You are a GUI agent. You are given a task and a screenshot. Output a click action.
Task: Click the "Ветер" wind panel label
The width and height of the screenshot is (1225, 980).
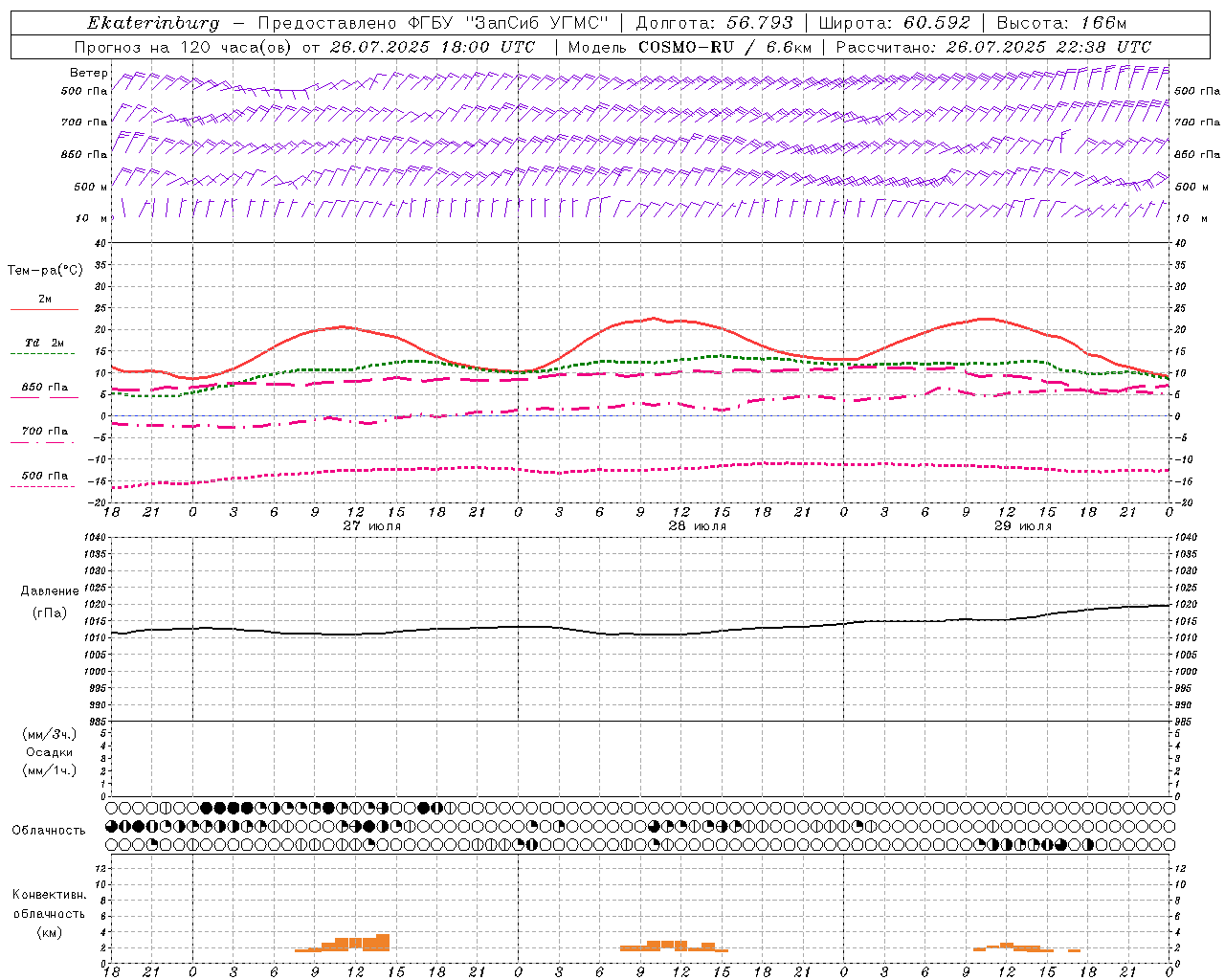click(88, 73)
